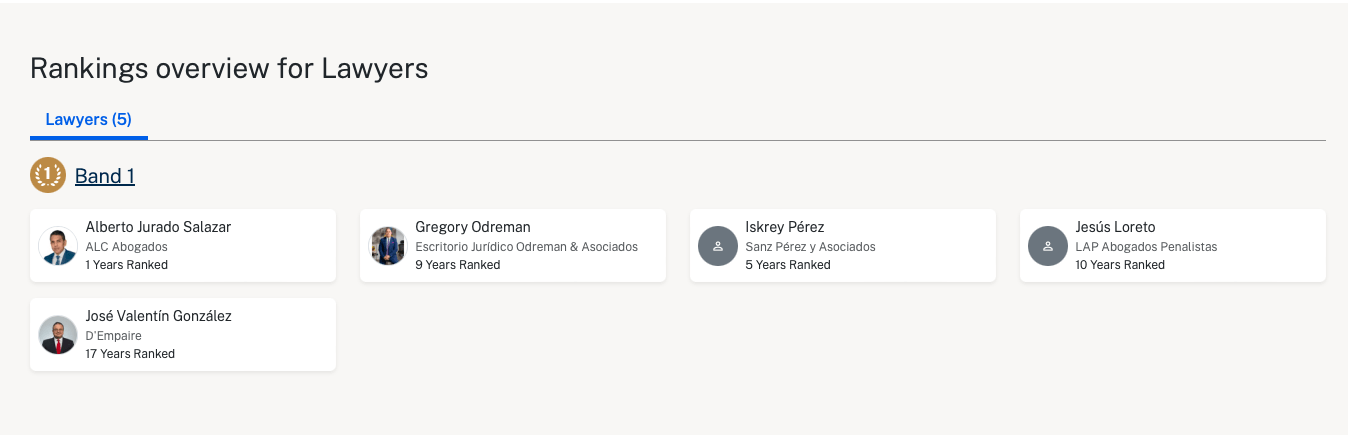
Task: Click the "10 Years Ranked" text
Action: pyautogui.click(x=1120, y=265)
